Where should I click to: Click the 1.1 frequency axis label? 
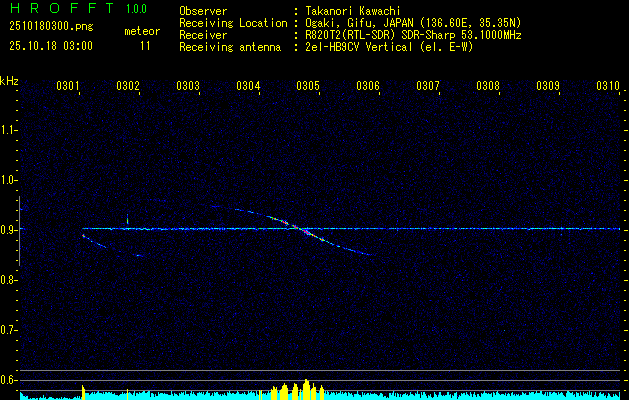(x=8, y=130)
